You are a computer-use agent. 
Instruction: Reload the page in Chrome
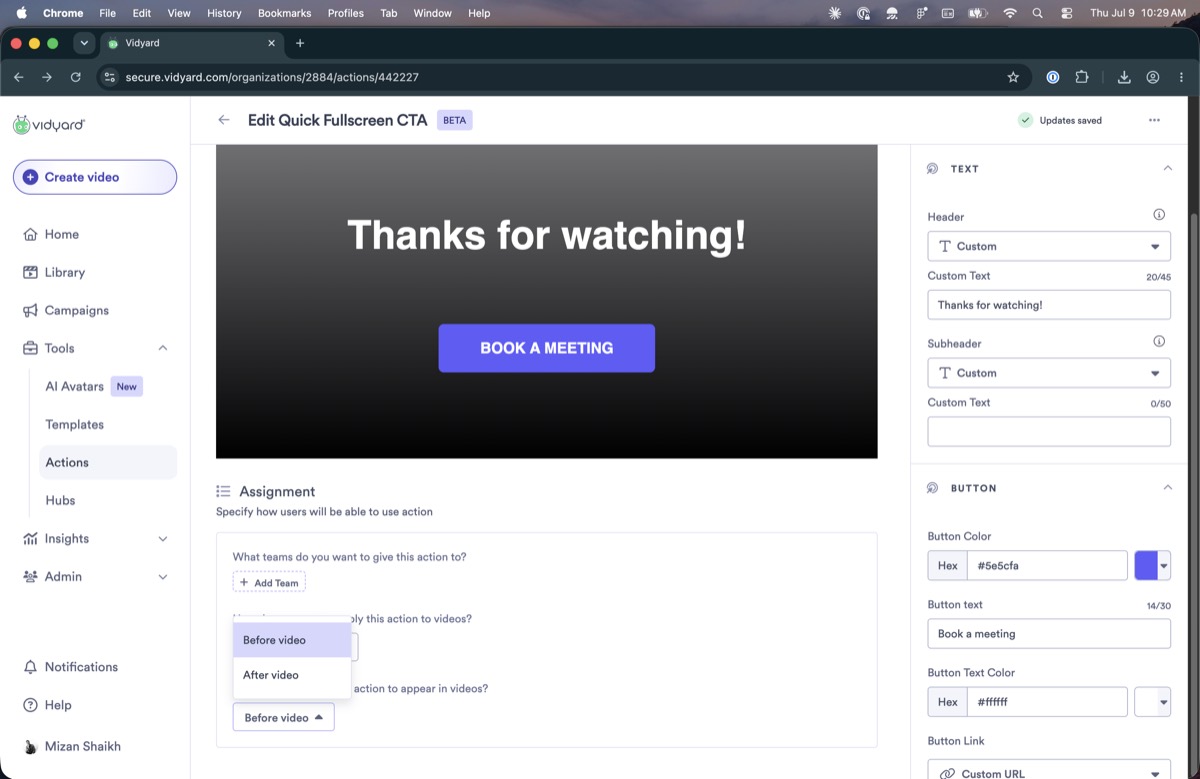click(x=76, y=77)
